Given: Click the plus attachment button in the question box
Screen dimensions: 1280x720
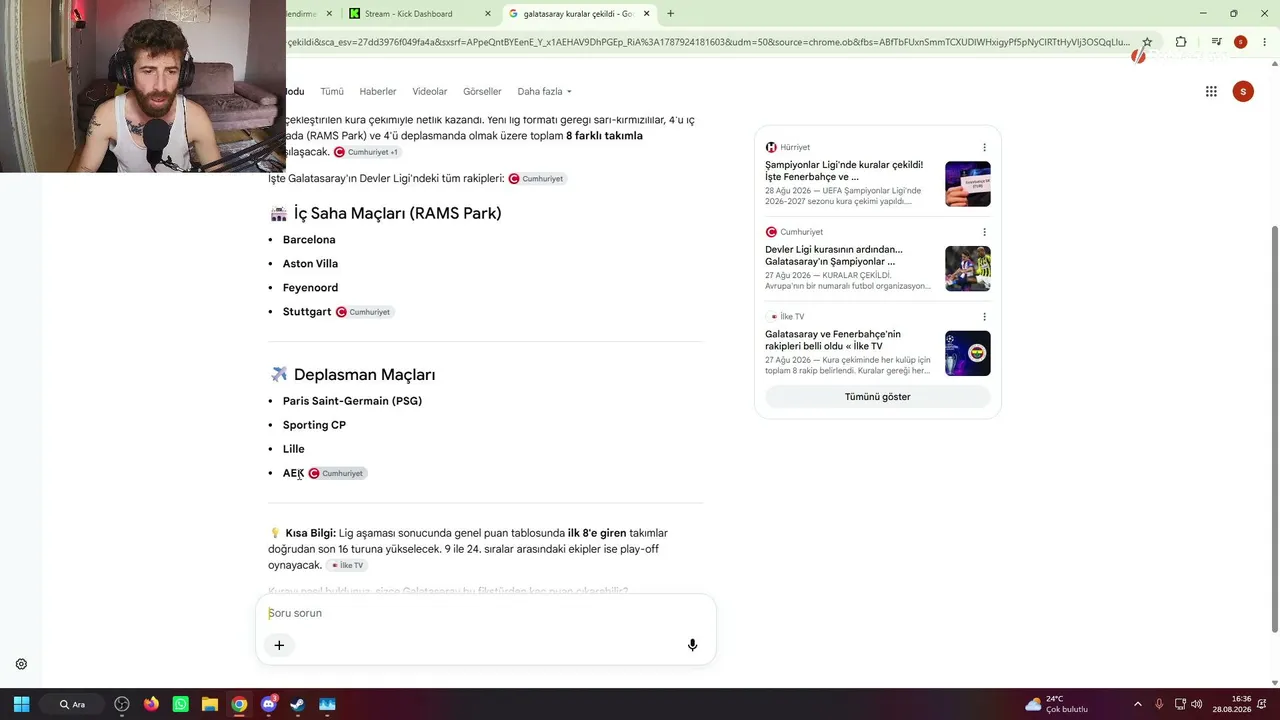Looking at the screenshot, I should pyautogui.click(x=279, y=645).
